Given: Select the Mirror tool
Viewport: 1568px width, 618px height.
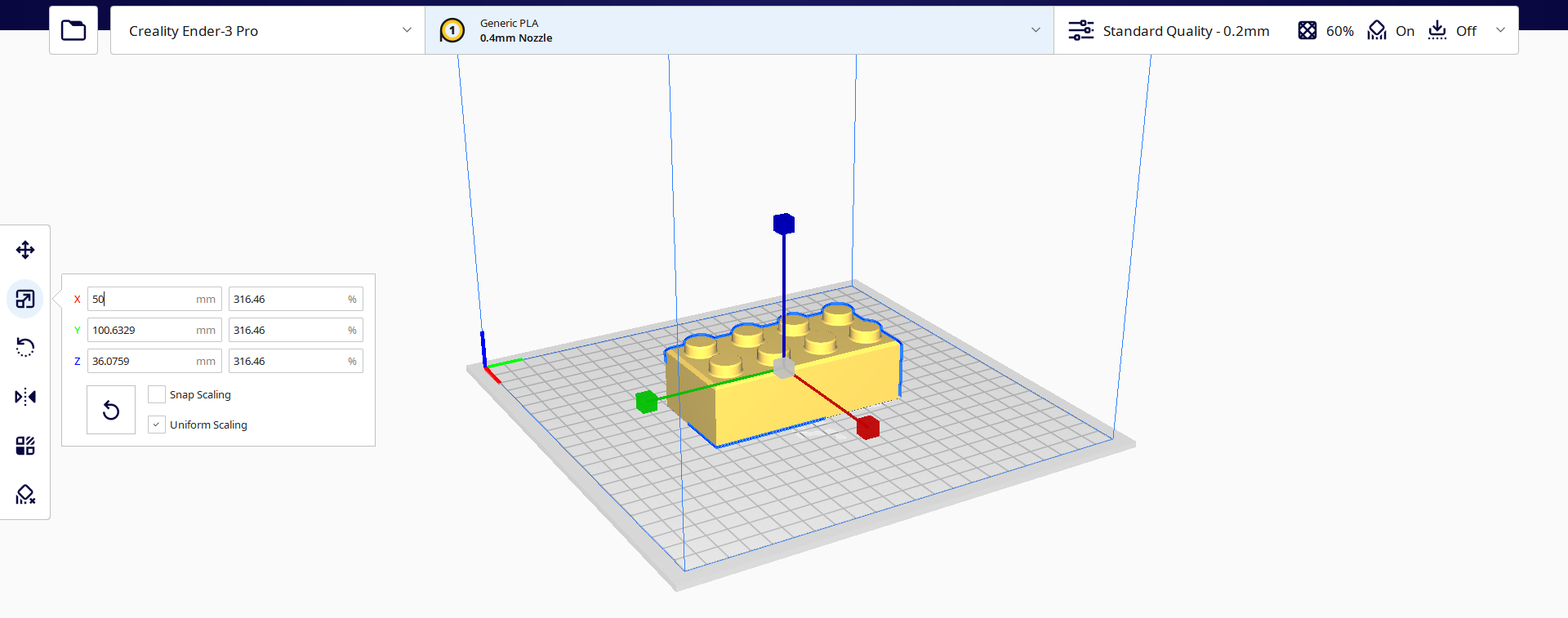Looking at the screenshot, I should [25, 397].
